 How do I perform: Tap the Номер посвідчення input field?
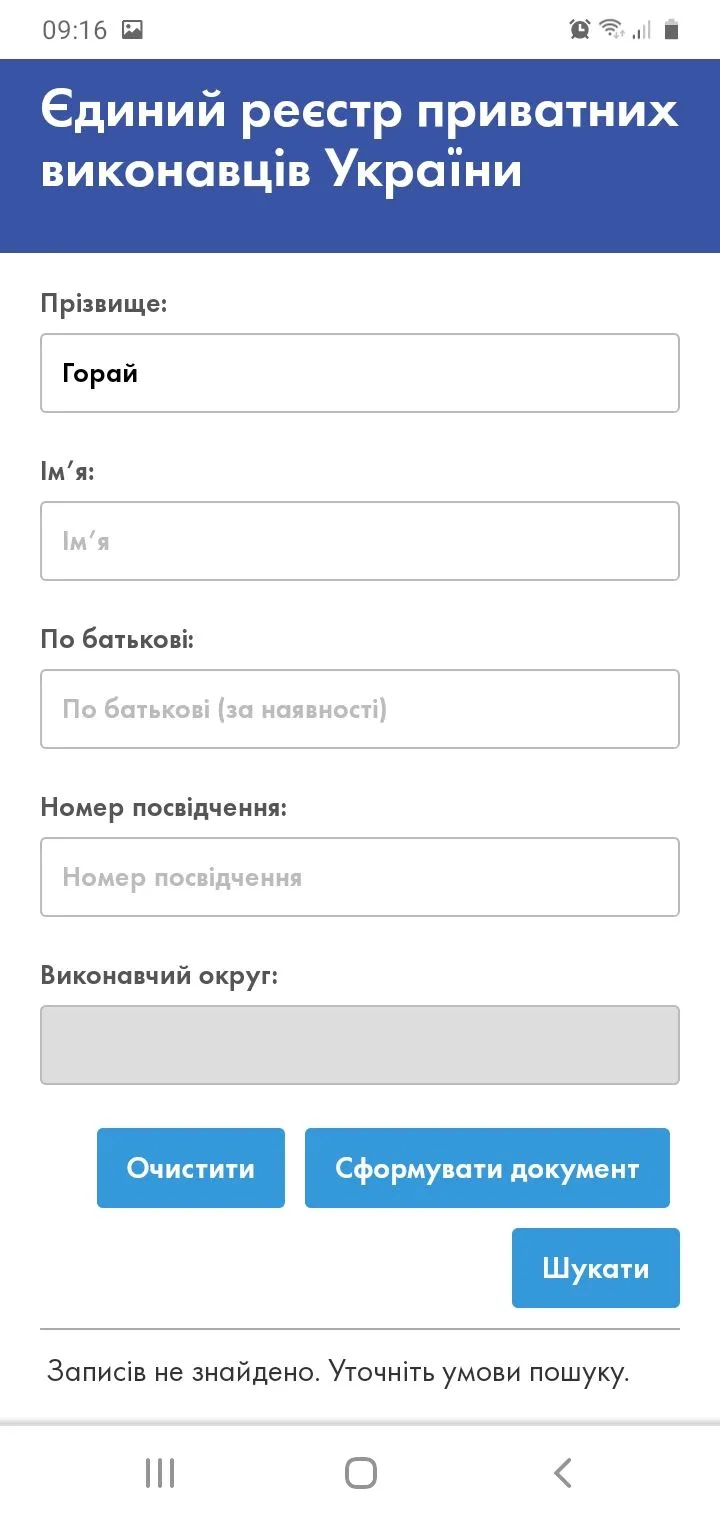[360, 877]
